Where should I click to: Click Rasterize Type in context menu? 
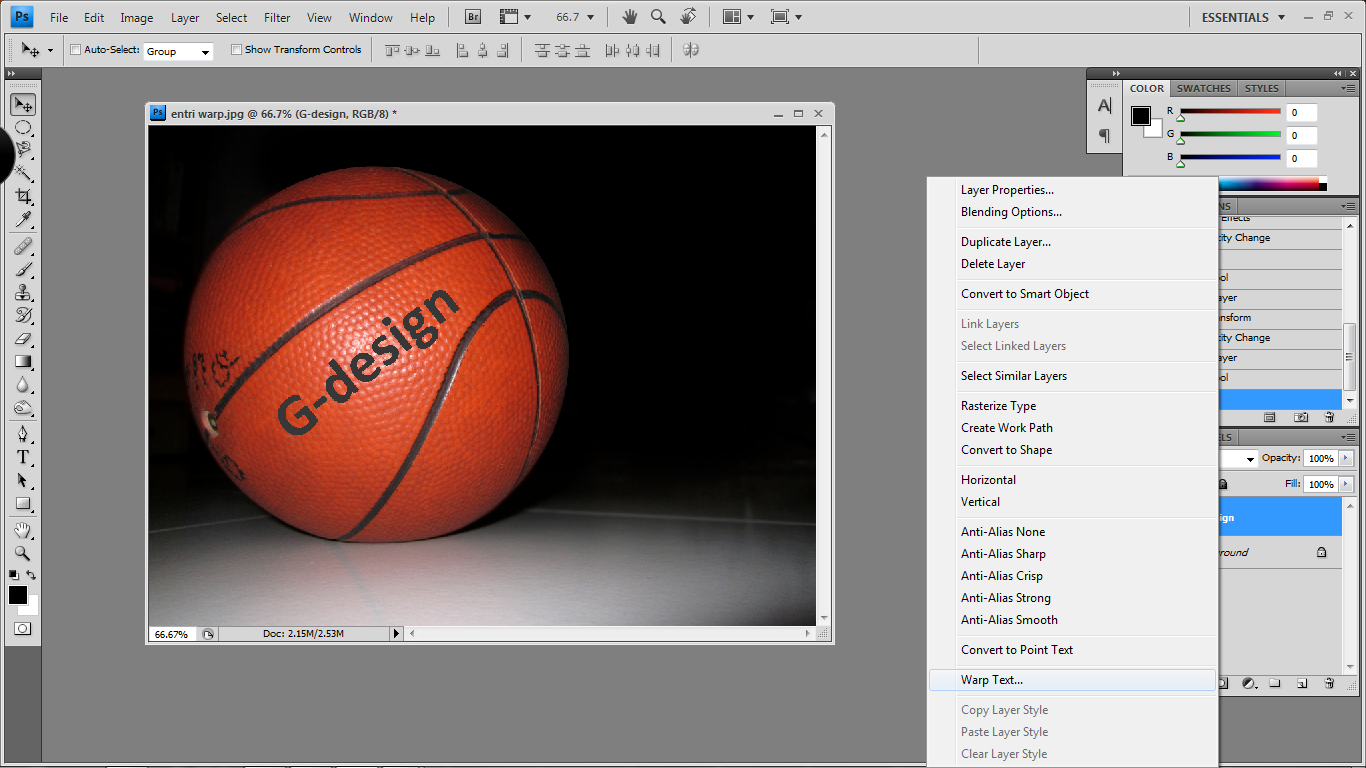[x=998, y=406]
